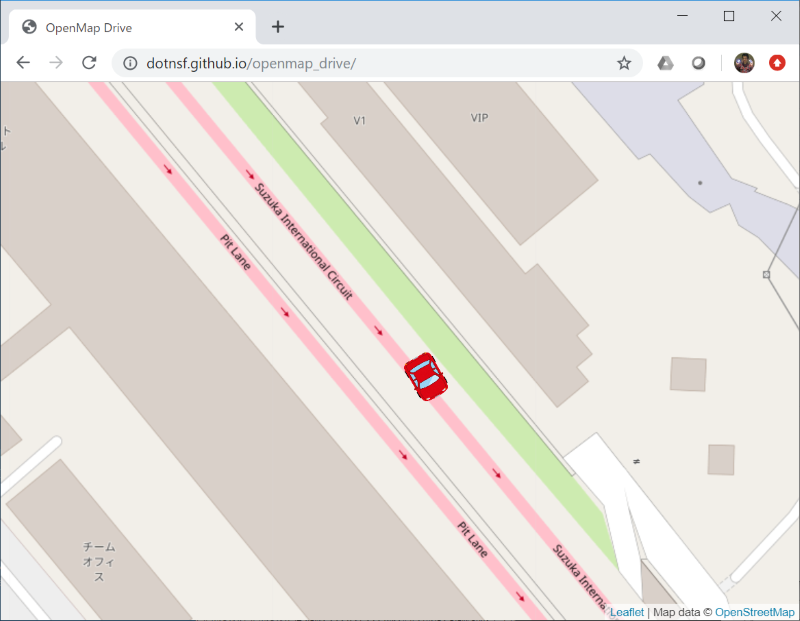View site information via info icon

click(130, 63)
